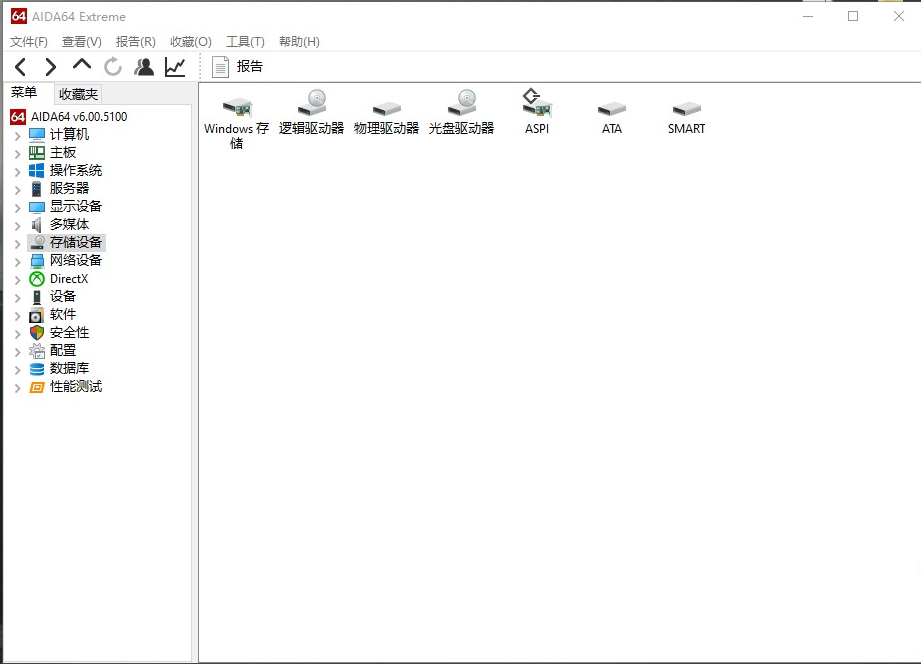The width and height of the screenshot is (921, 664).
Task: Select the 服务器 icon in tree
Action: 36,189
